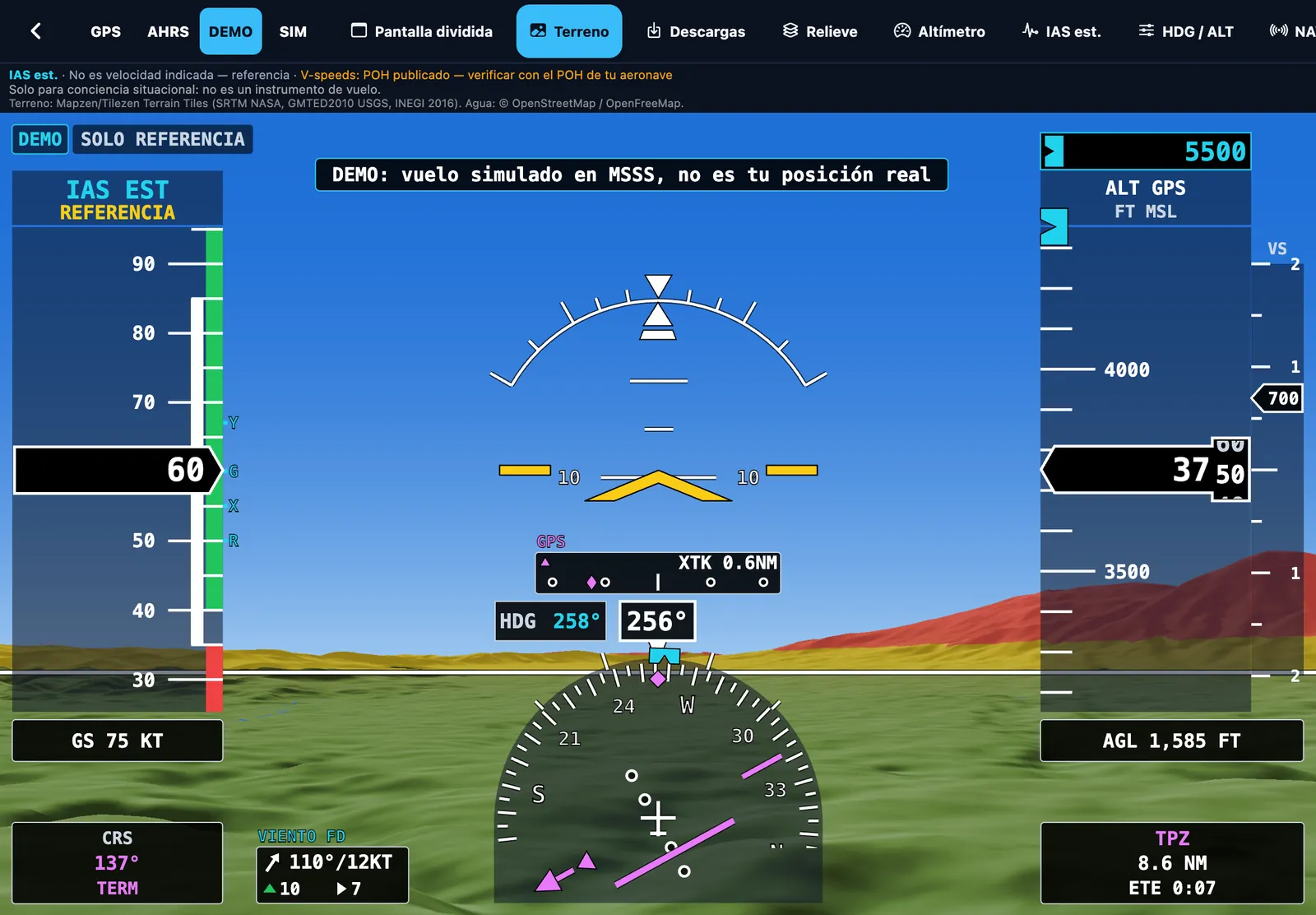Toggle Pantalla dividida split screen

tap(421, 31)
